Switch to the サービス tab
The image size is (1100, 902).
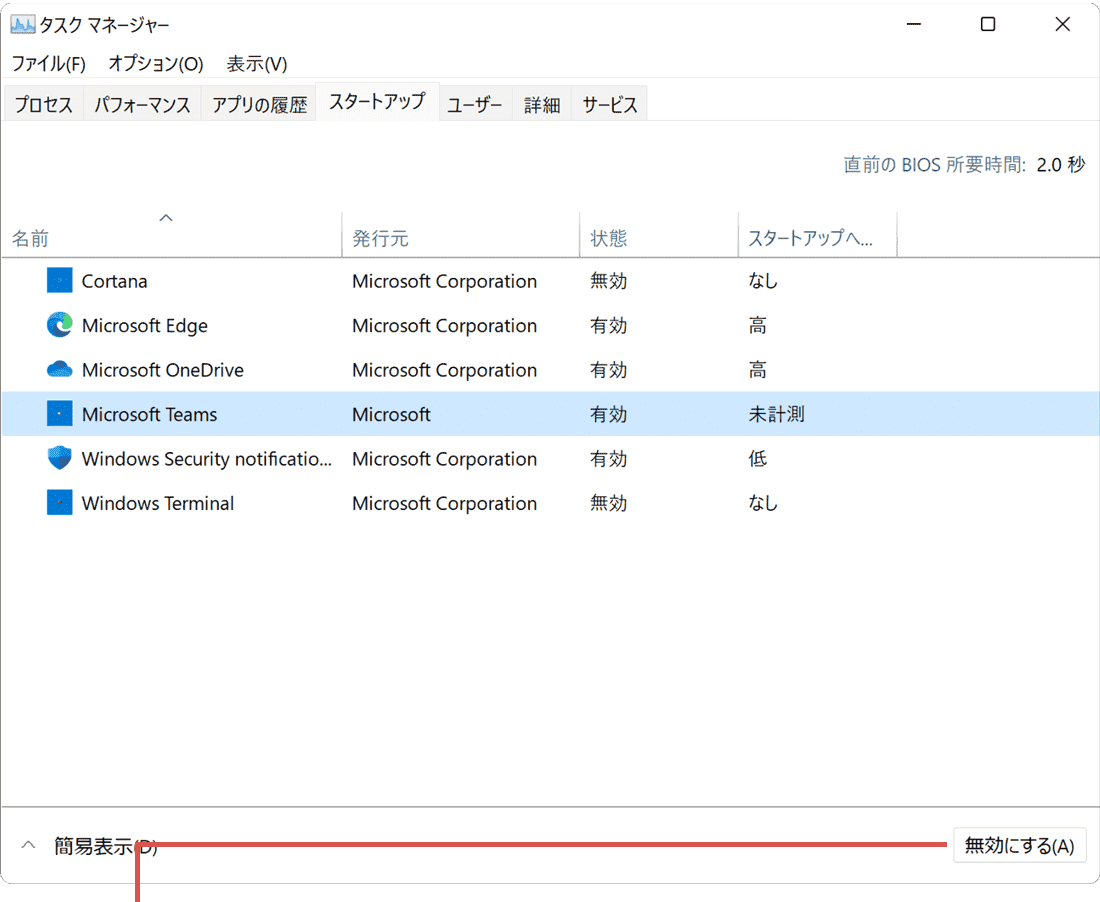coord(610,105)
